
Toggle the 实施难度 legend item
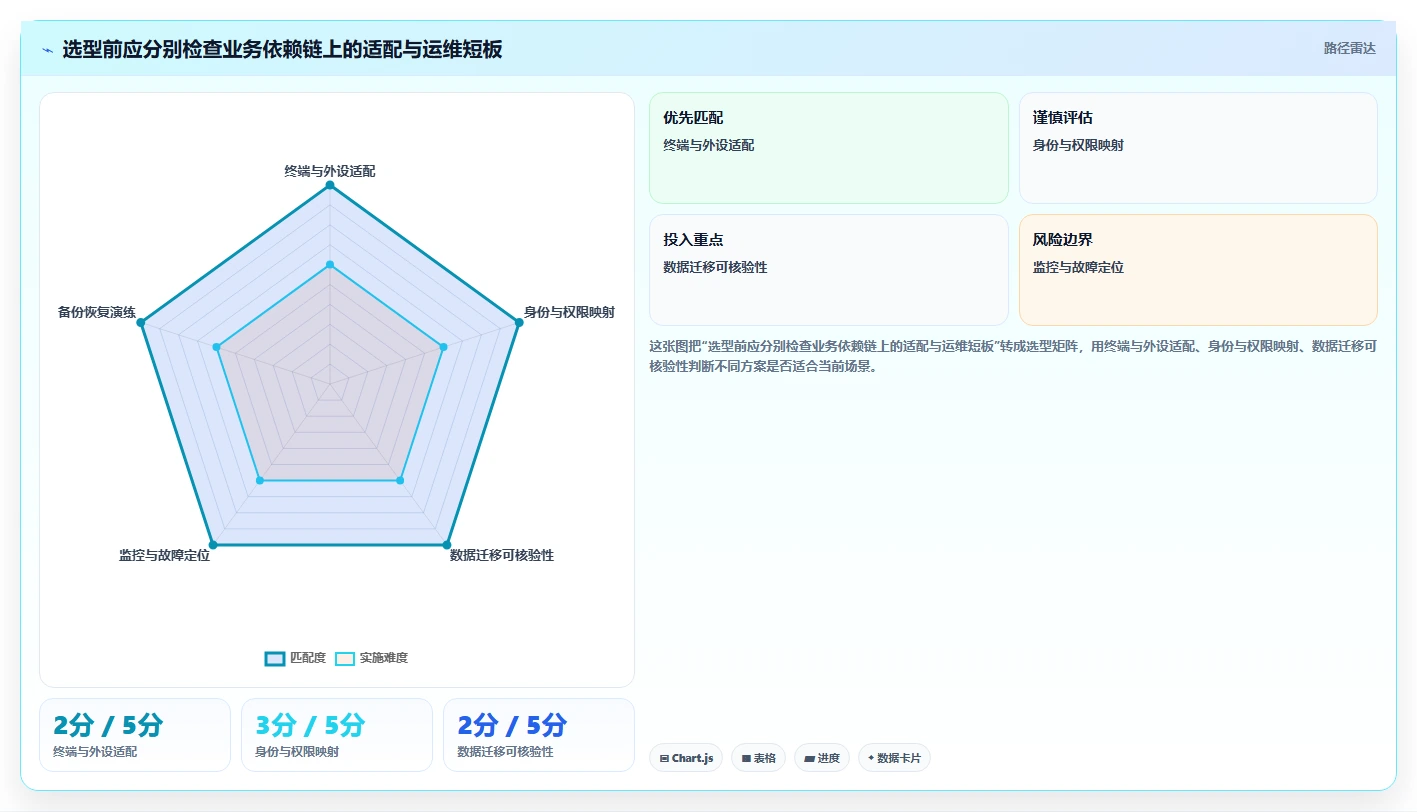click(x=371, y=658)
